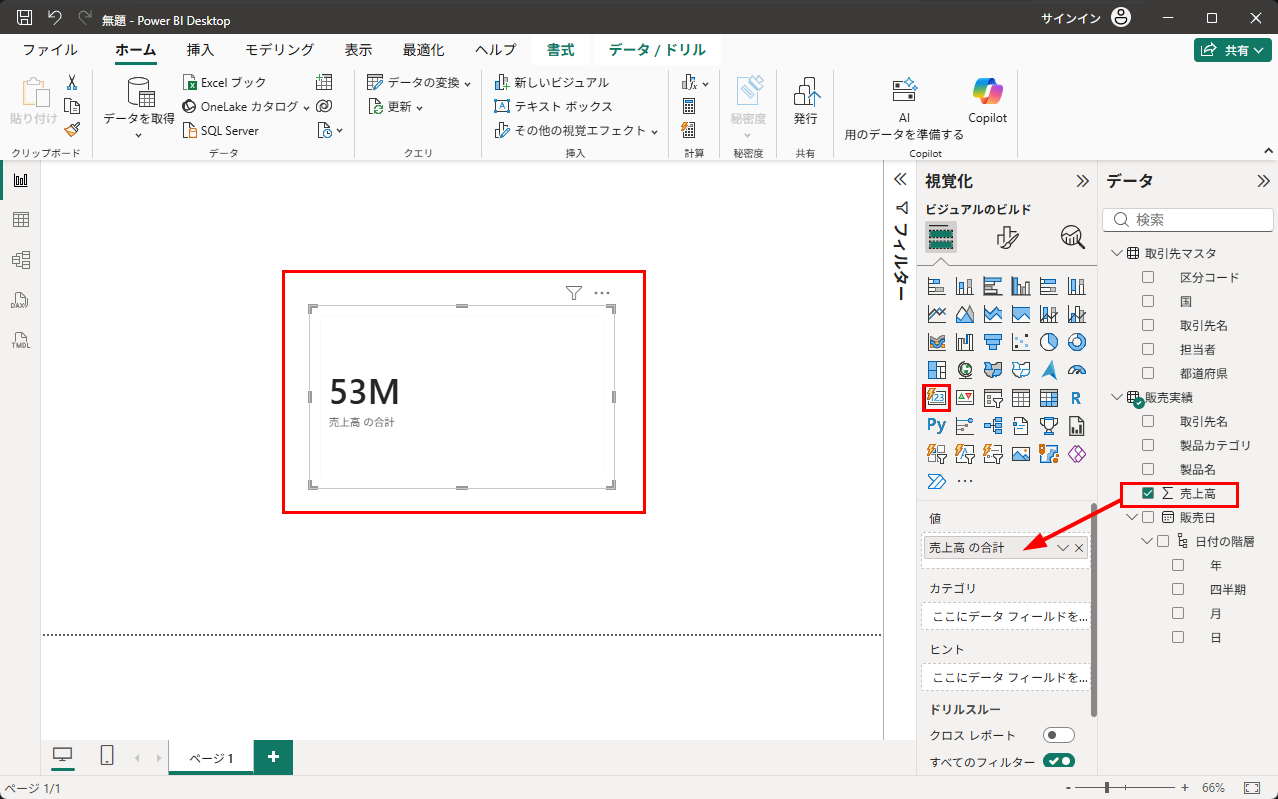Select the treemap visual
This screenshot has height=799, width=1278.
click(937, 370)
